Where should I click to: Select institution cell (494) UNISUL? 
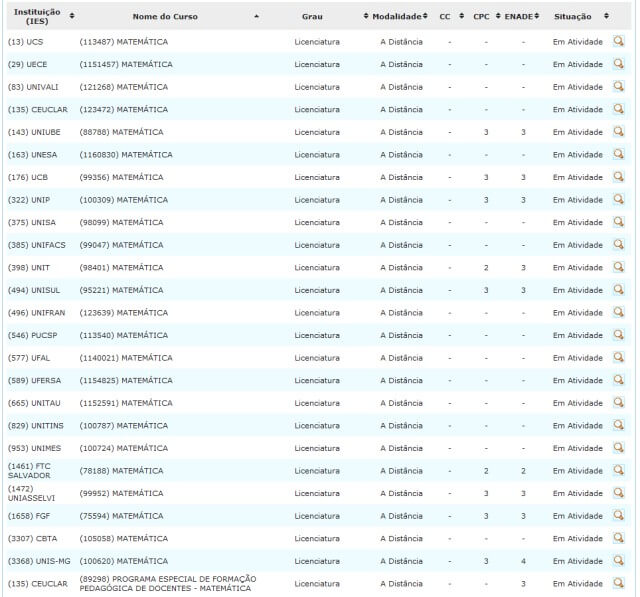[34, 290]
